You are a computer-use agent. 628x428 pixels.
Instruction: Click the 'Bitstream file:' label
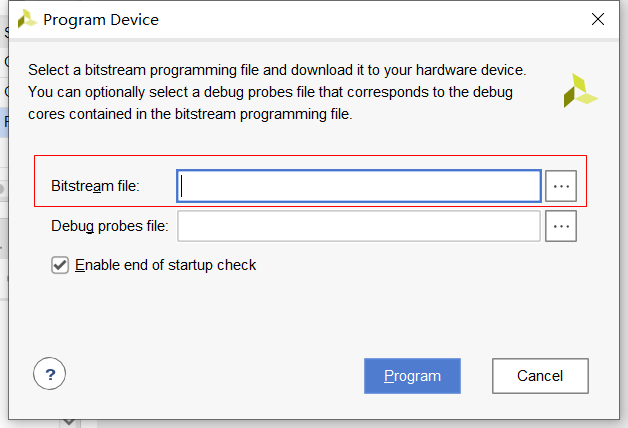[x=96, y=186]
